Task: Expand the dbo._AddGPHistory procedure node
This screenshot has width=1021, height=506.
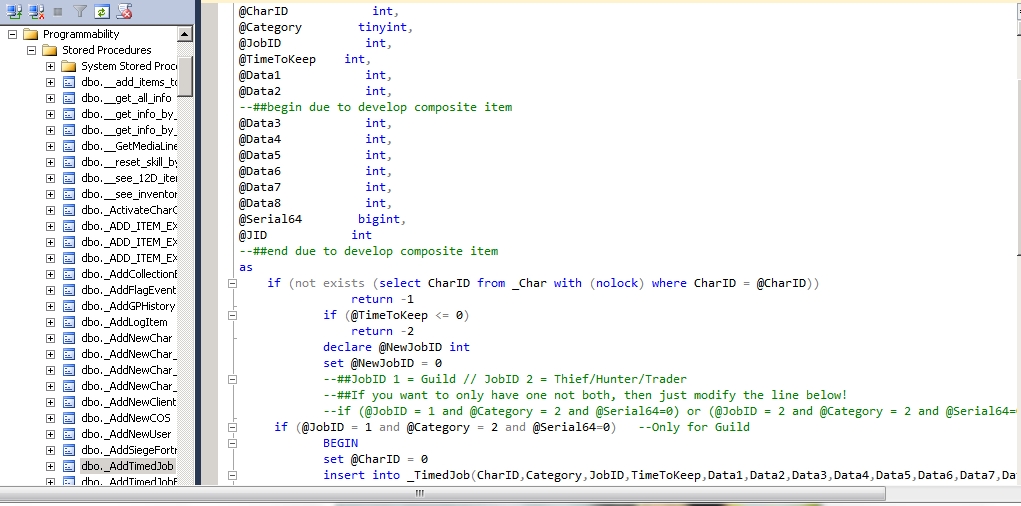Action: point(50,306)
